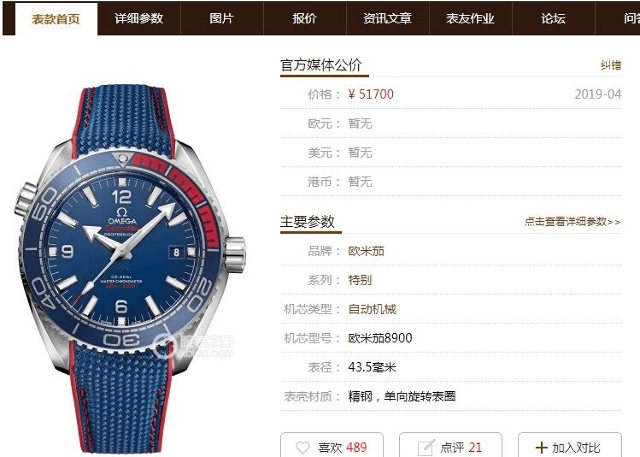Screen dimensions: 640x457
Task: Open the 表款首页 tab
Action: click(x=56, y=19)
